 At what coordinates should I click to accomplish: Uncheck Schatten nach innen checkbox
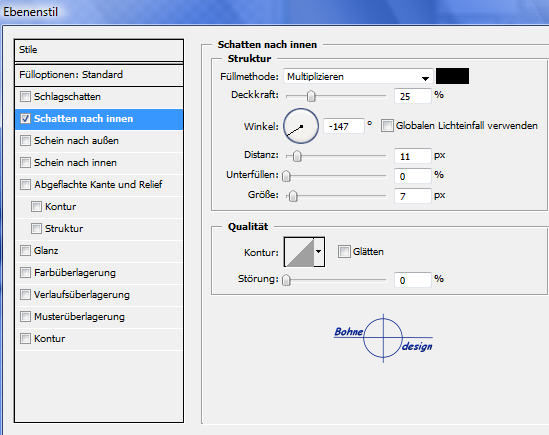tap(25, 118)
